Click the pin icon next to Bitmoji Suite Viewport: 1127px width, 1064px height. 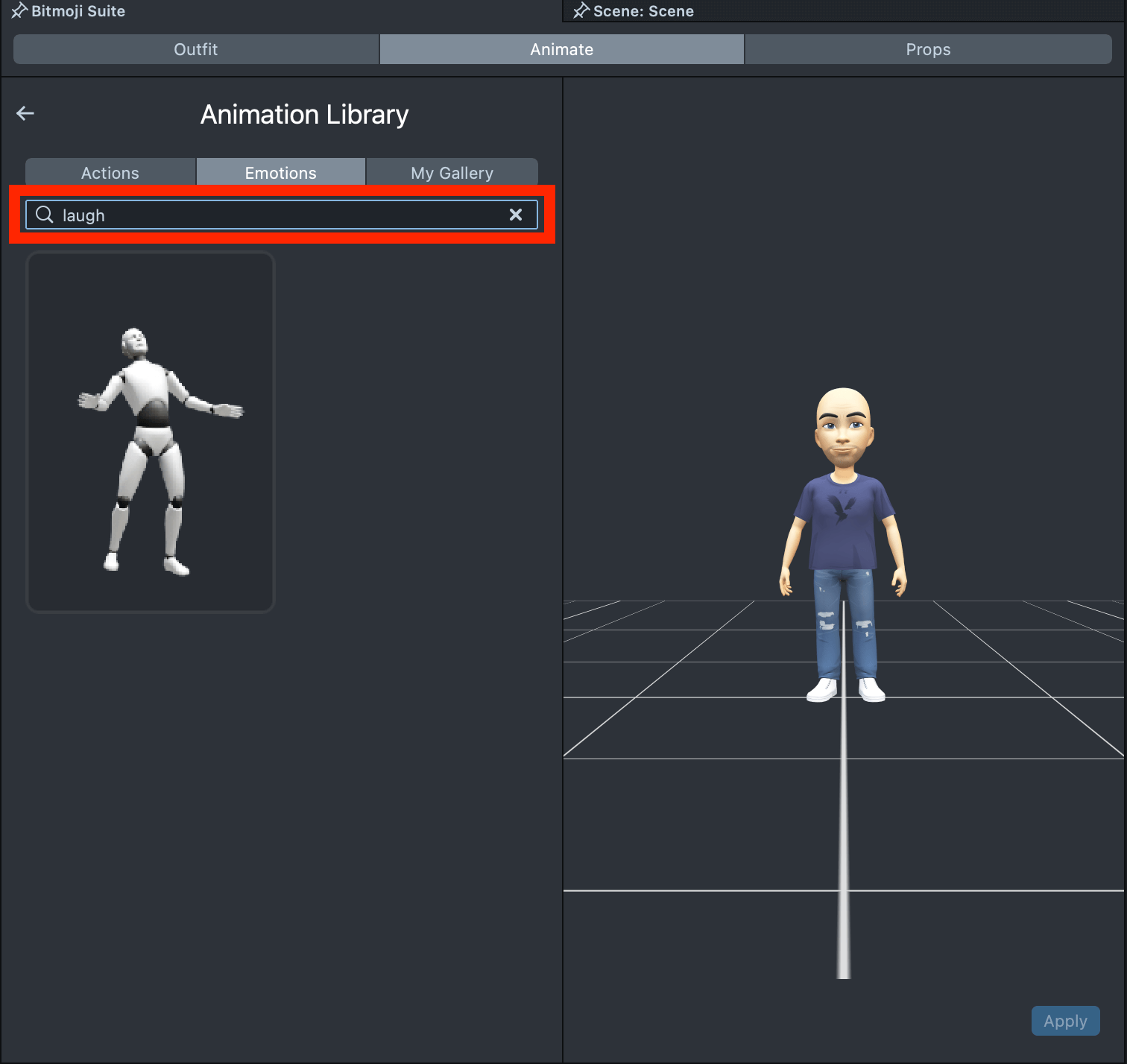(x=19, y=11)
